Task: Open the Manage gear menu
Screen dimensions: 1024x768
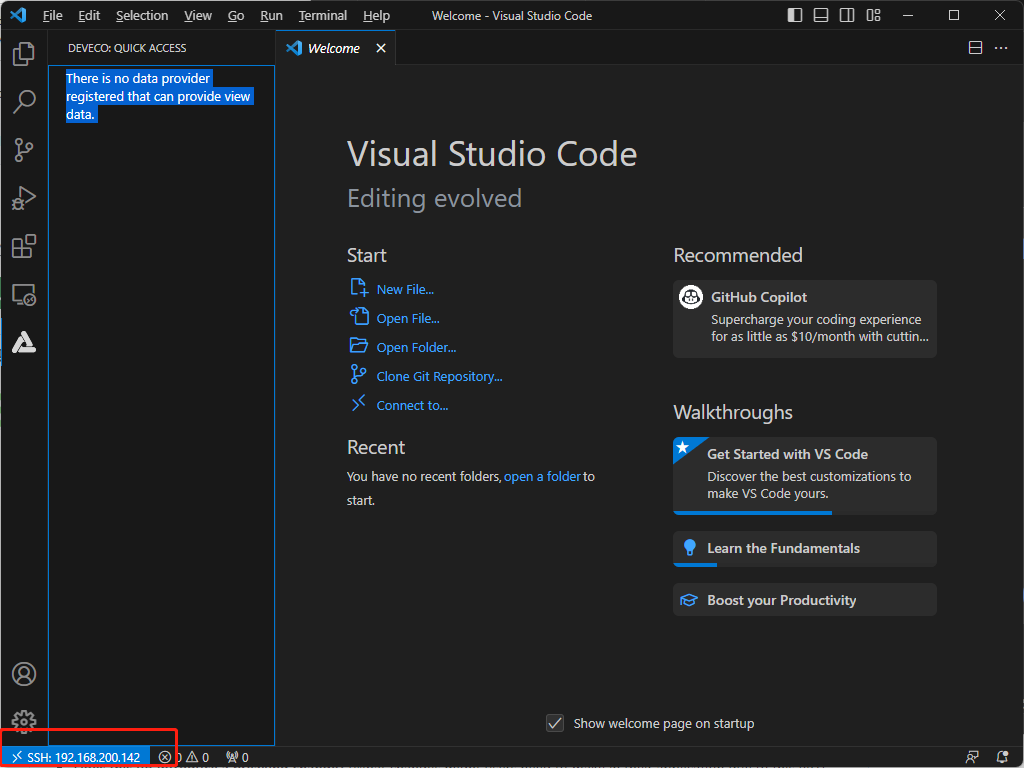Action: pyautogui.click(x=24, y=721)
